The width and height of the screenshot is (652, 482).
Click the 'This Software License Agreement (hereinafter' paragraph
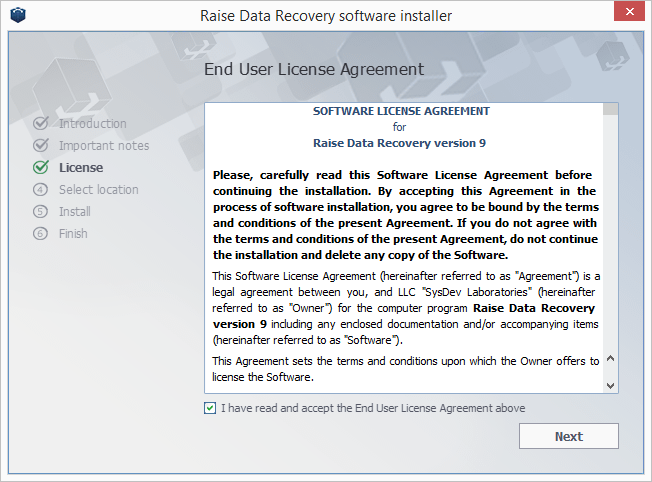click(x=405, y=308)
